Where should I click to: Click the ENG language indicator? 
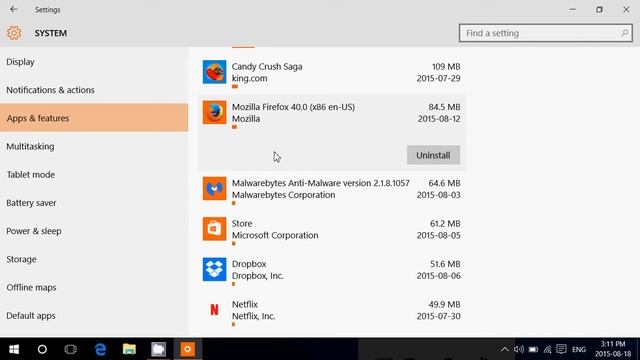pyautogui.click(x=579, y=350)
